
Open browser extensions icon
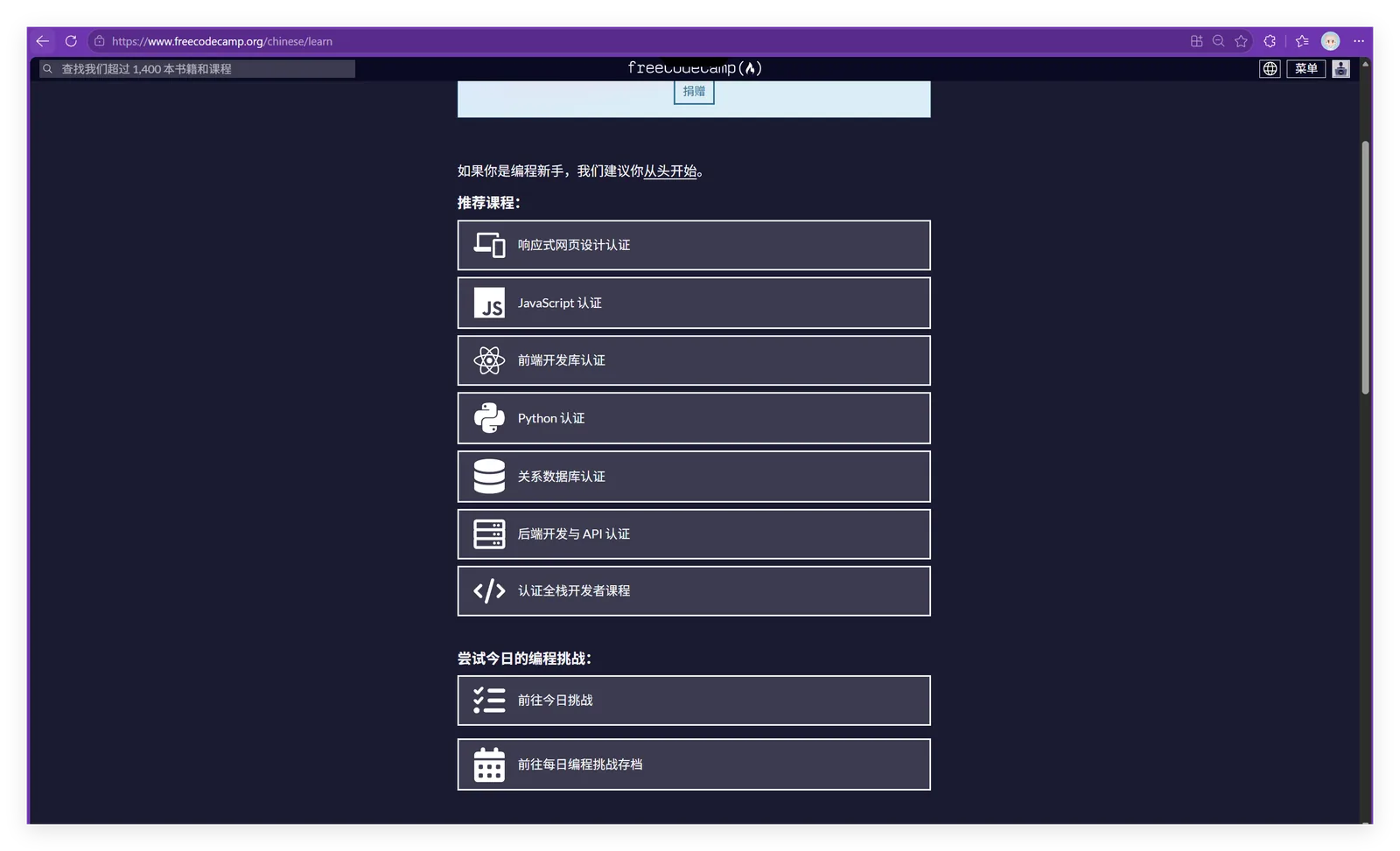(x=1270, y=41)
